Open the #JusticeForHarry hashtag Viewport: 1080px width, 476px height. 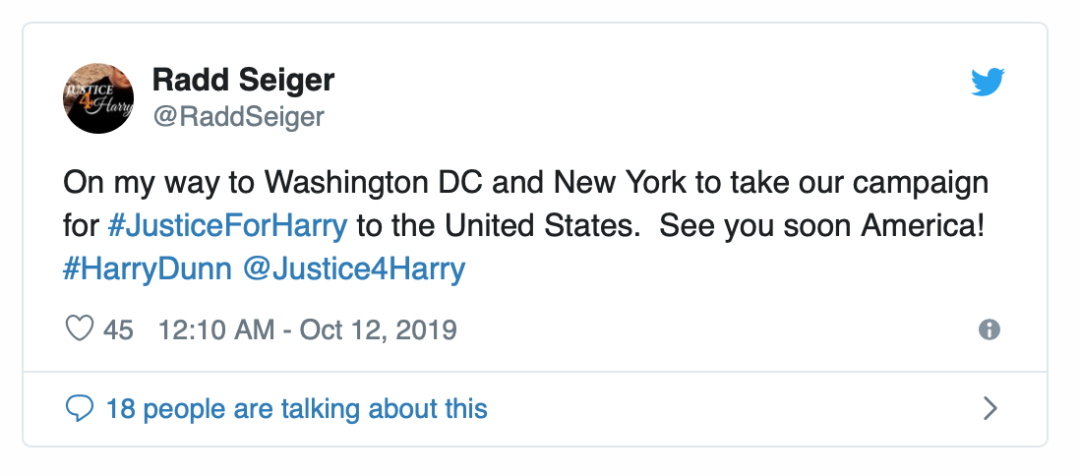pyautogui.click(x=228, y=225)
